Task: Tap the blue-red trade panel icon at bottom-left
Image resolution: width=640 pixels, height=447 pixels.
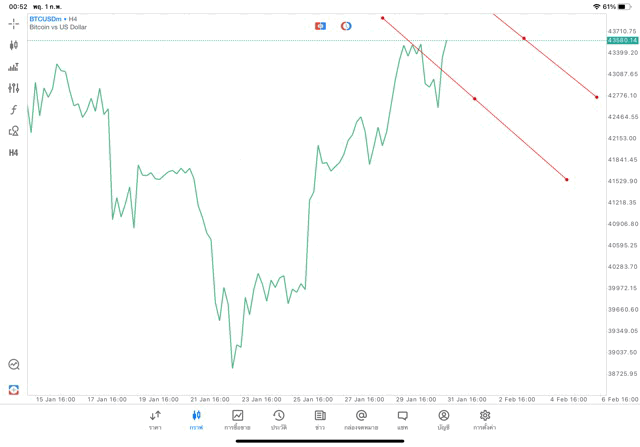Action: 14,388
